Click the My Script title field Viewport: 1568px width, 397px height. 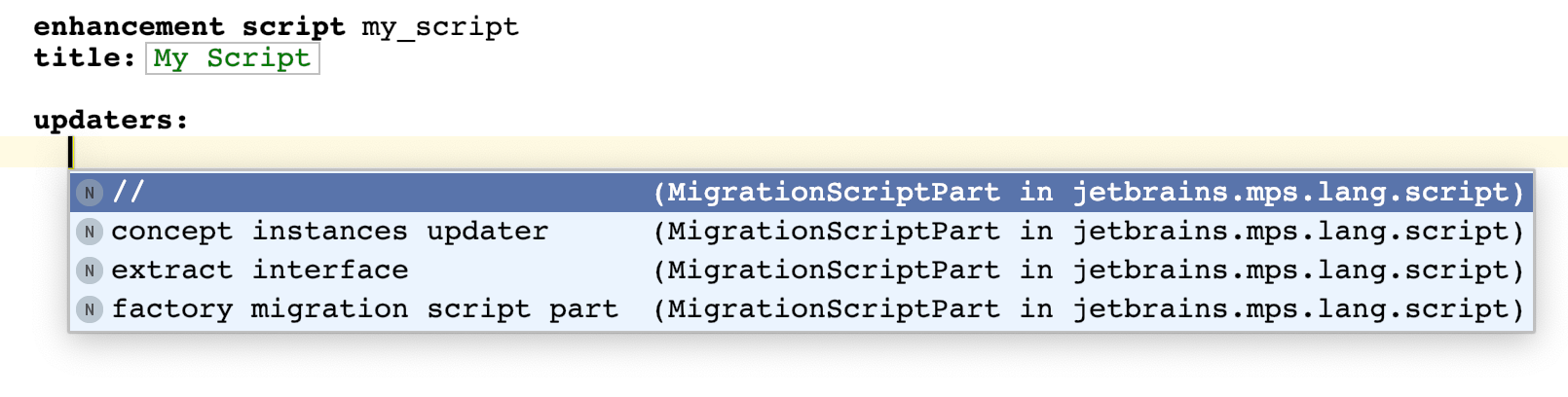coord(232,58)
